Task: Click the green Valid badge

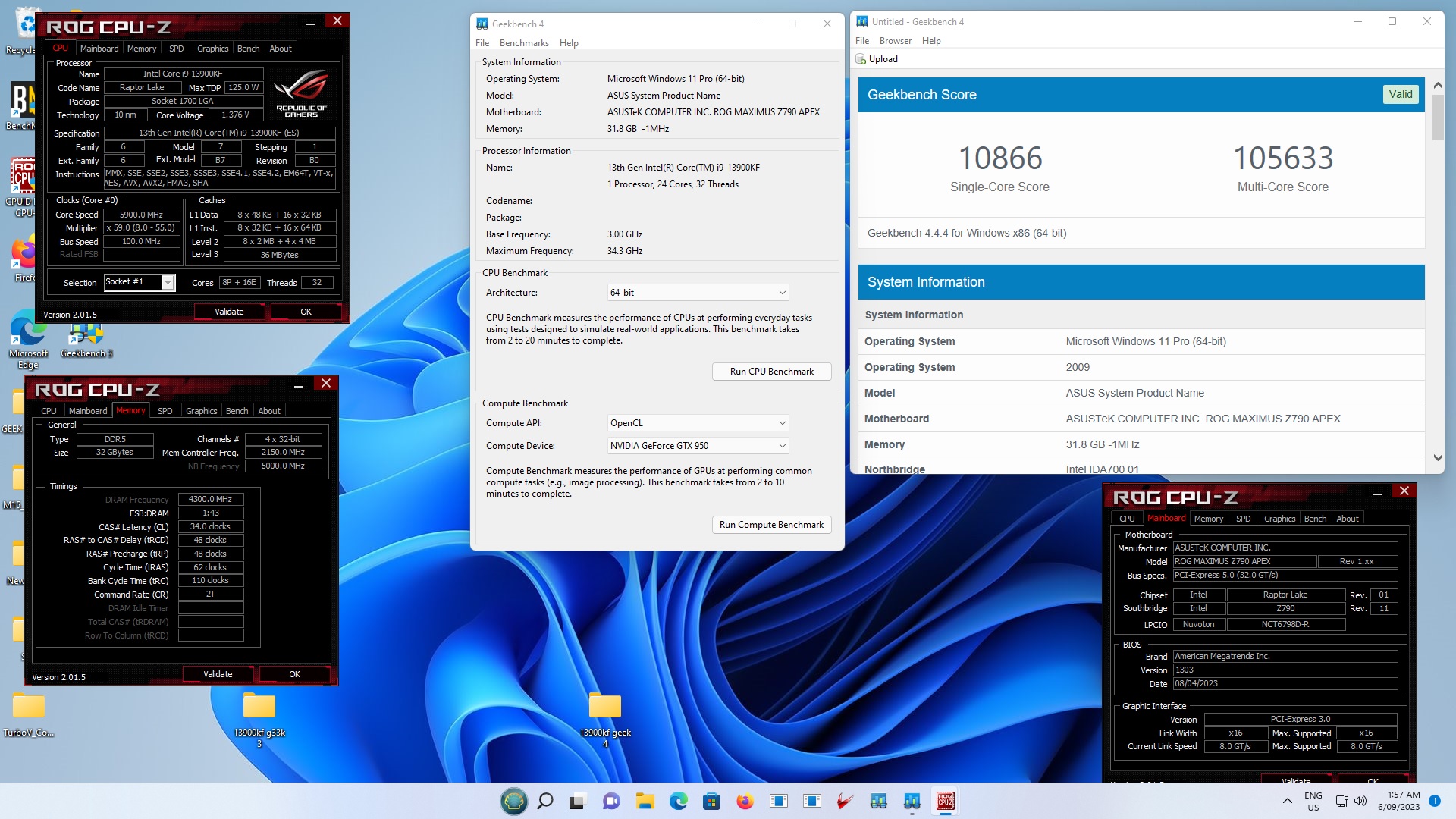Action: 1400,94
